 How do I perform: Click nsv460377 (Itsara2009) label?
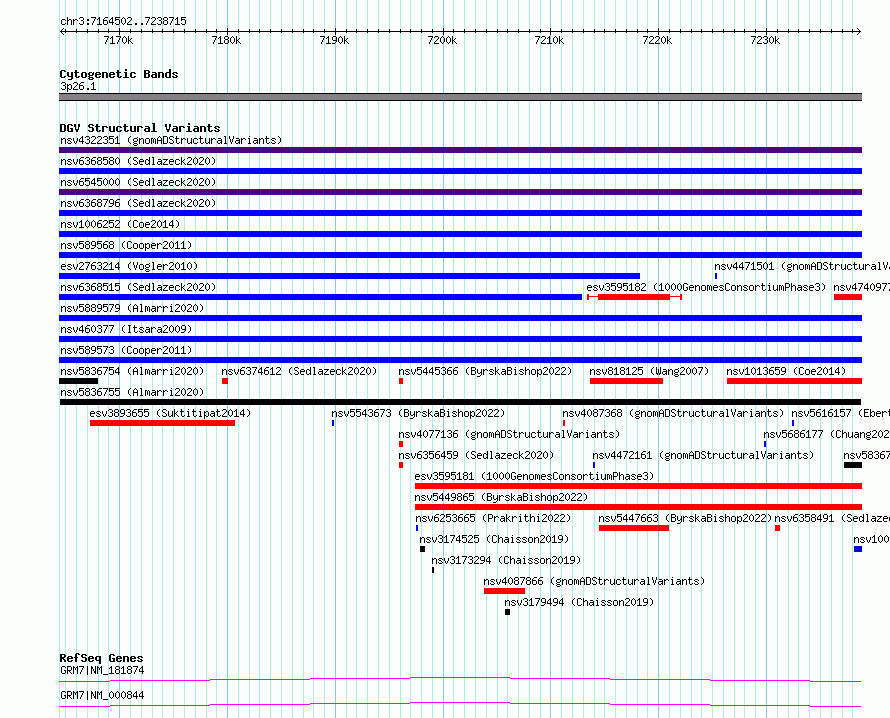click(x=126, y=329)
